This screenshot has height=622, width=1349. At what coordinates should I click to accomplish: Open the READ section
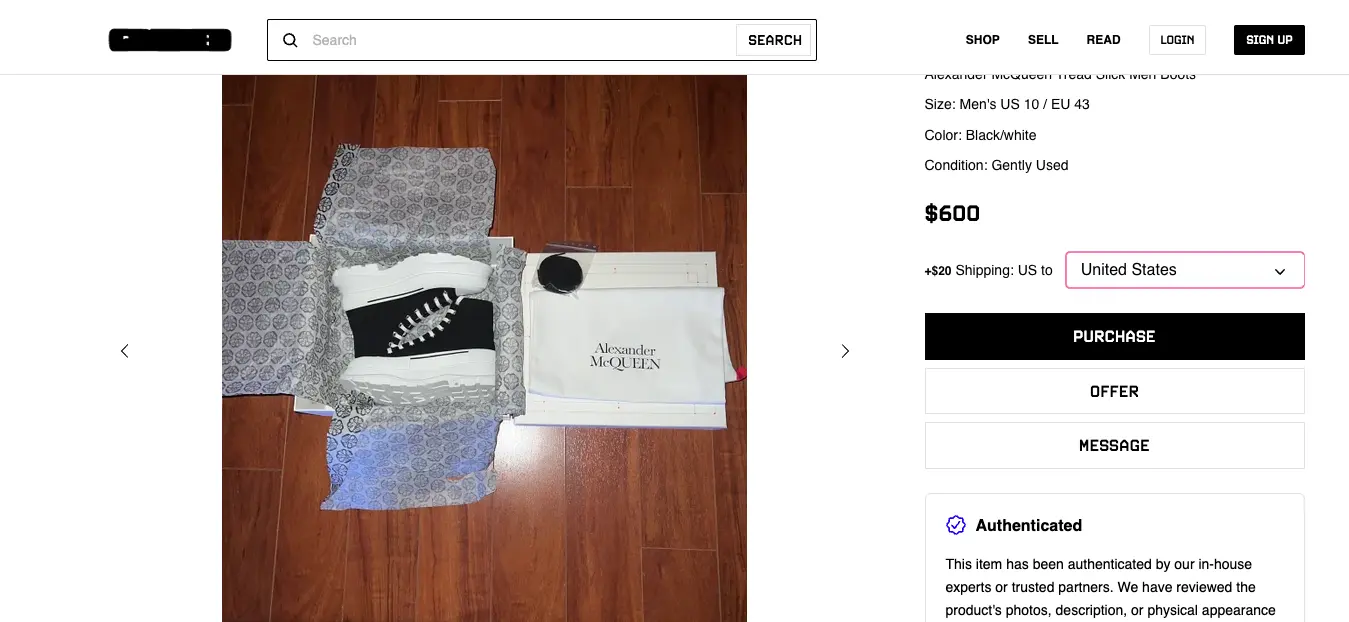[1103, 40]
